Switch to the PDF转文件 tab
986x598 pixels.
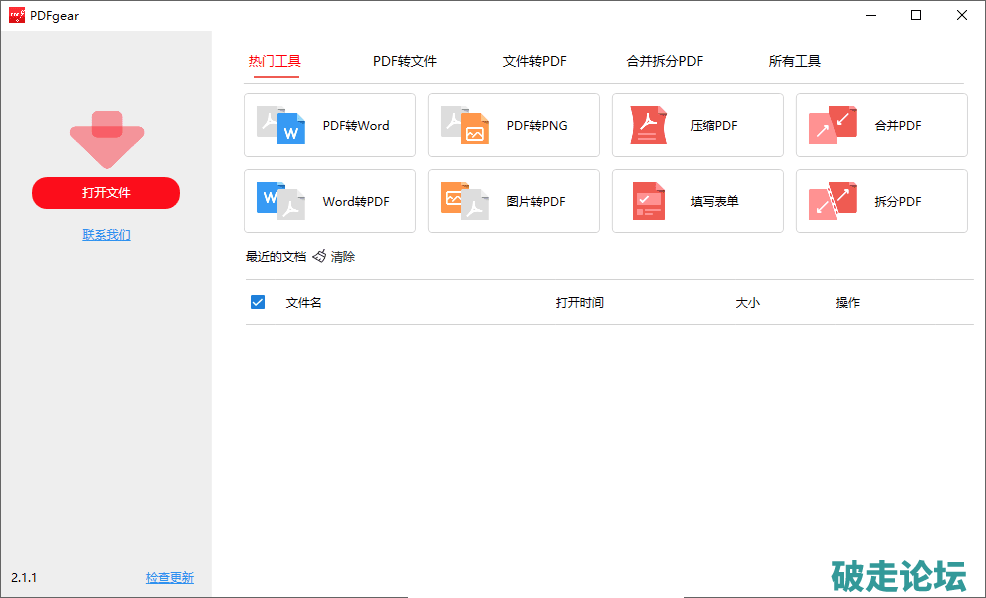click(x=405, y=61)
